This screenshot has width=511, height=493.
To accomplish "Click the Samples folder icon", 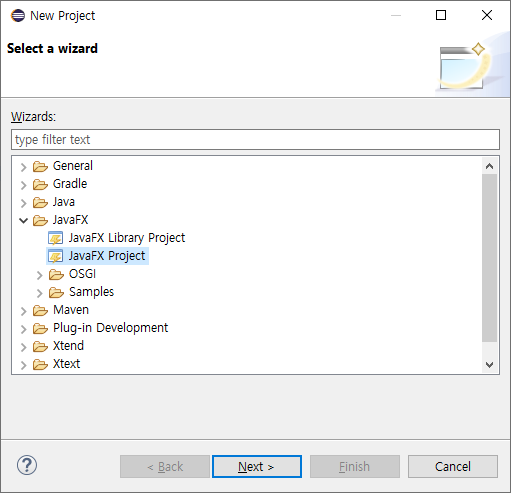I will (x=56, y=292).
